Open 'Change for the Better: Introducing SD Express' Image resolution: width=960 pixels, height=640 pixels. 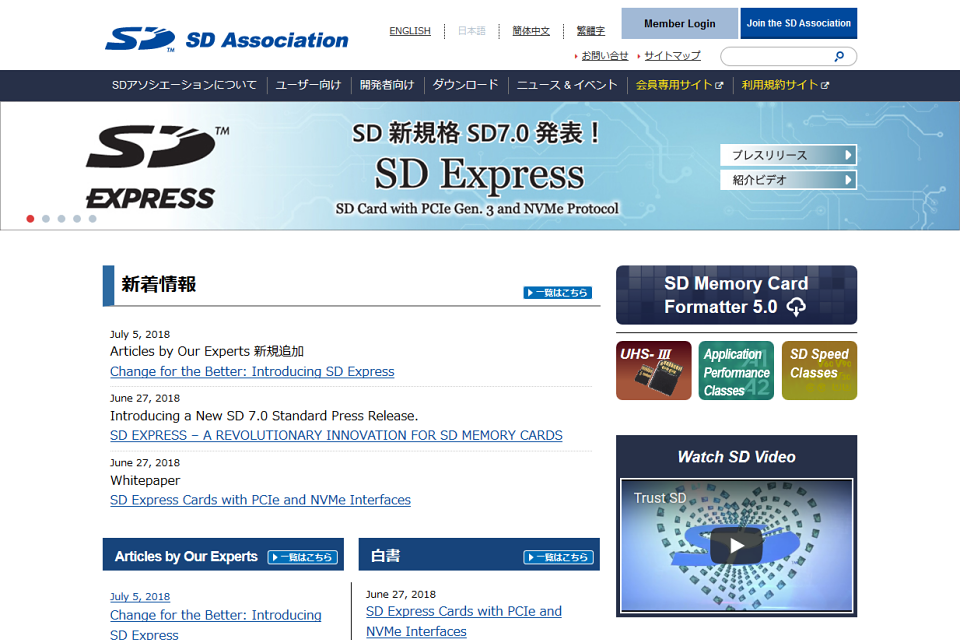(x=252, y=371)
